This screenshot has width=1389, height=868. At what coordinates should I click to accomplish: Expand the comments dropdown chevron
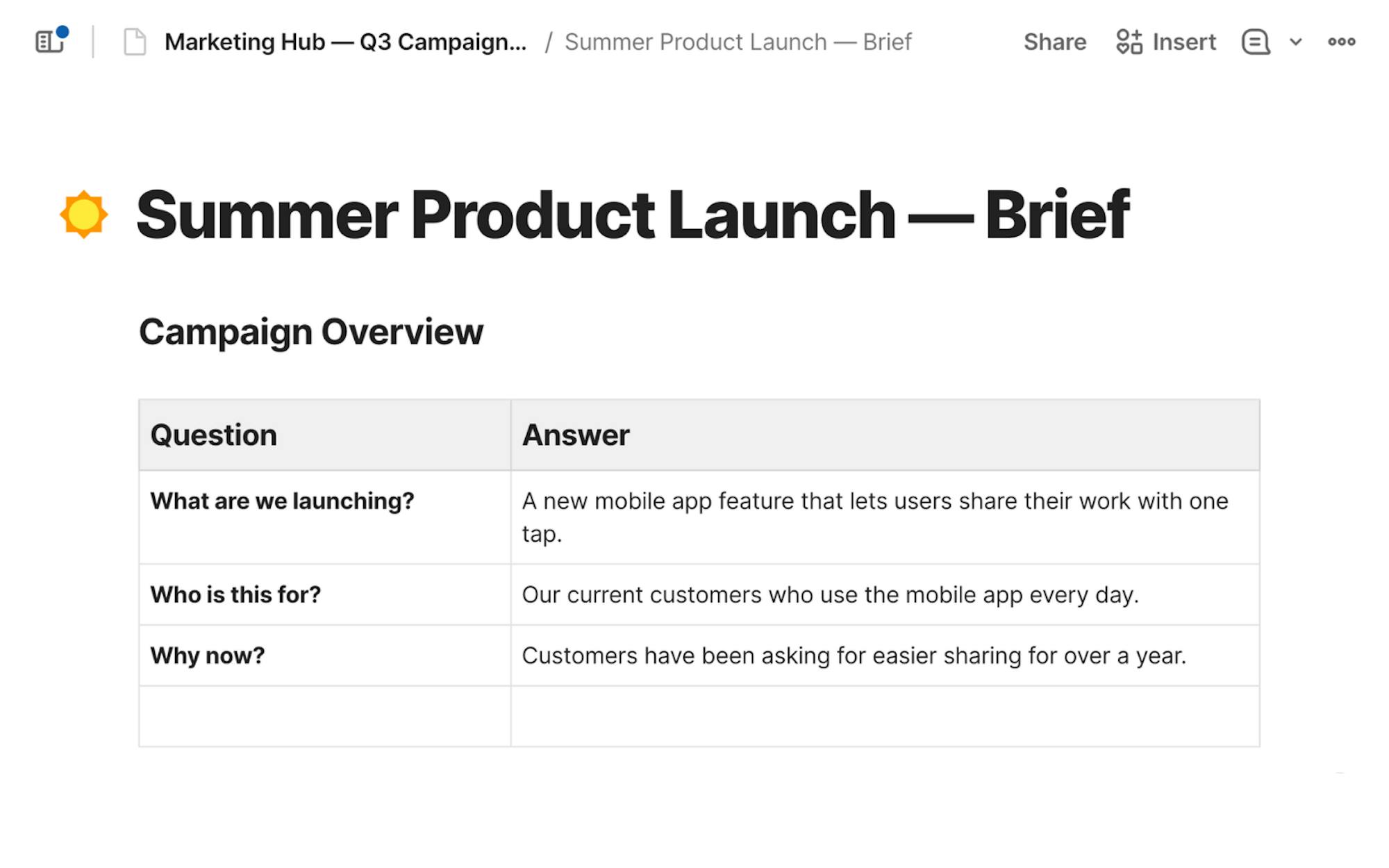(x=1295, y=42)
